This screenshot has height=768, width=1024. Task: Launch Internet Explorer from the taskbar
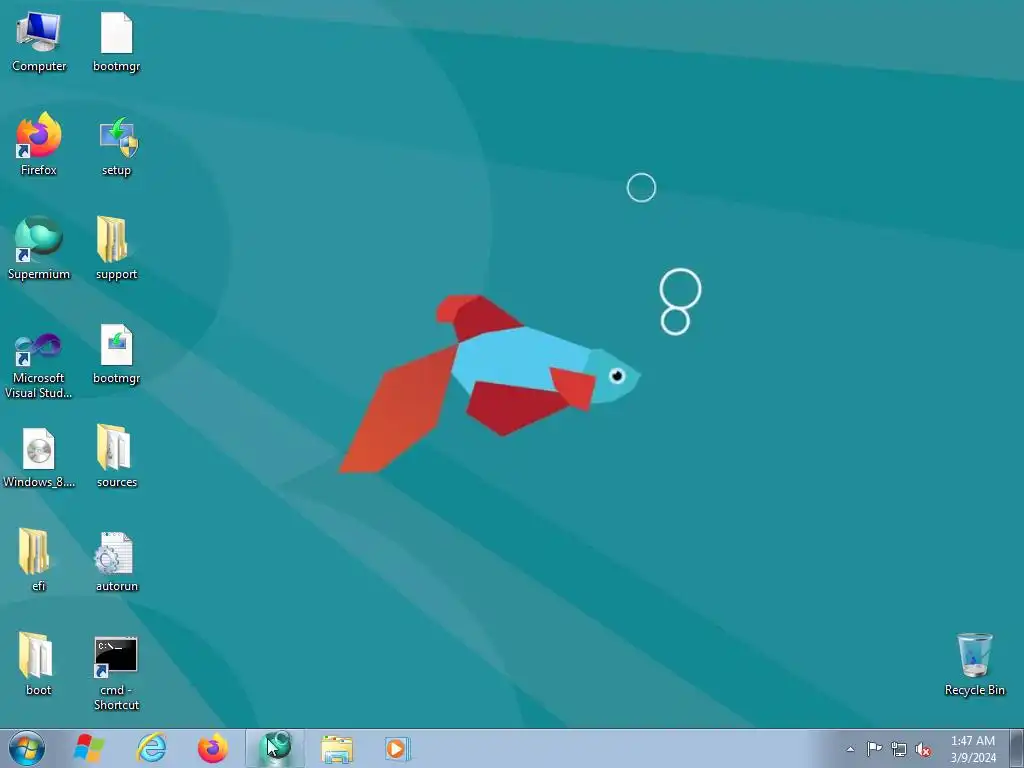point(152,748)
